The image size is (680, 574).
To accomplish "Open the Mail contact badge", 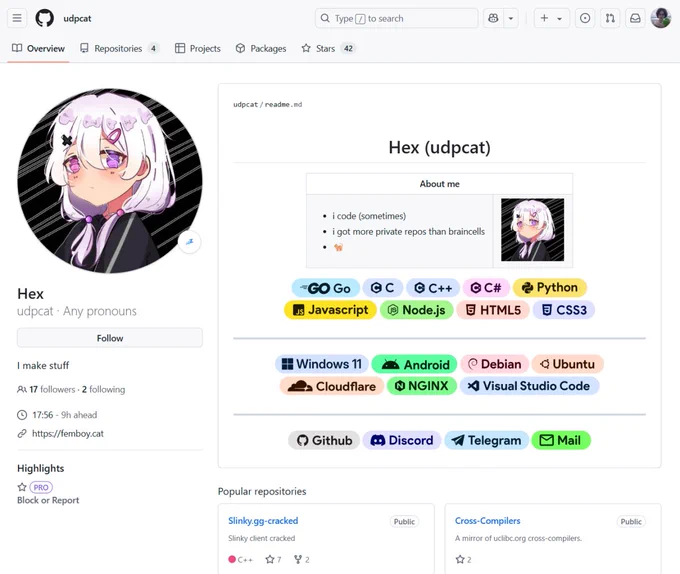I will (x=561, y=440).
